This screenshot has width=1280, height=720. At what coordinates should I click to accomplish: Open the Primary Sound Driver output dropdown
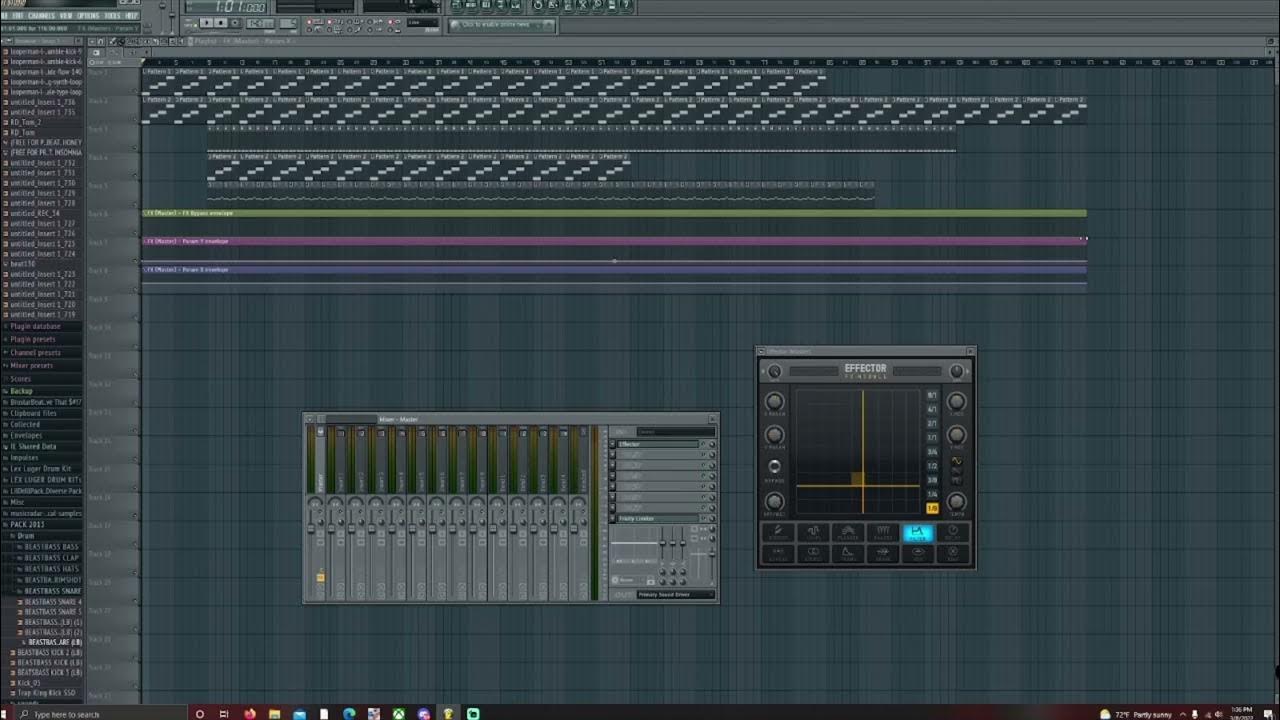pyautogui.click(x=676, y=594)
